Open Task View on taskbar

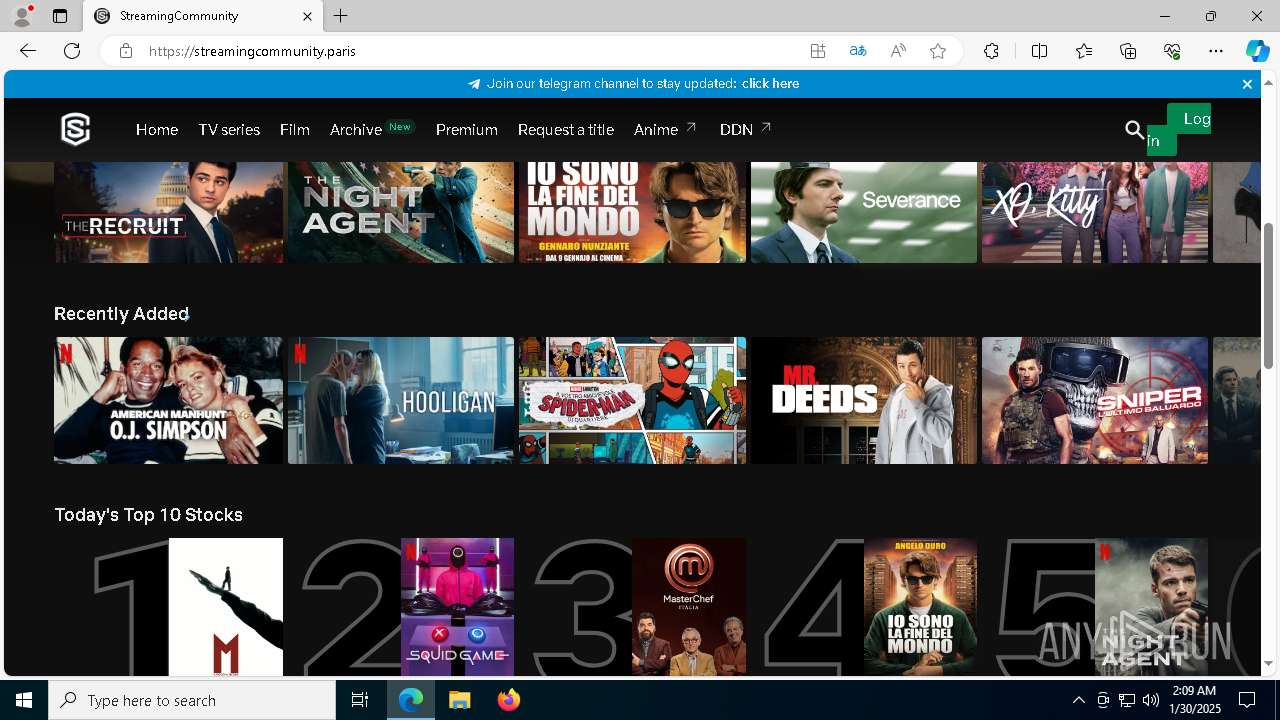(x=360, y=700)
